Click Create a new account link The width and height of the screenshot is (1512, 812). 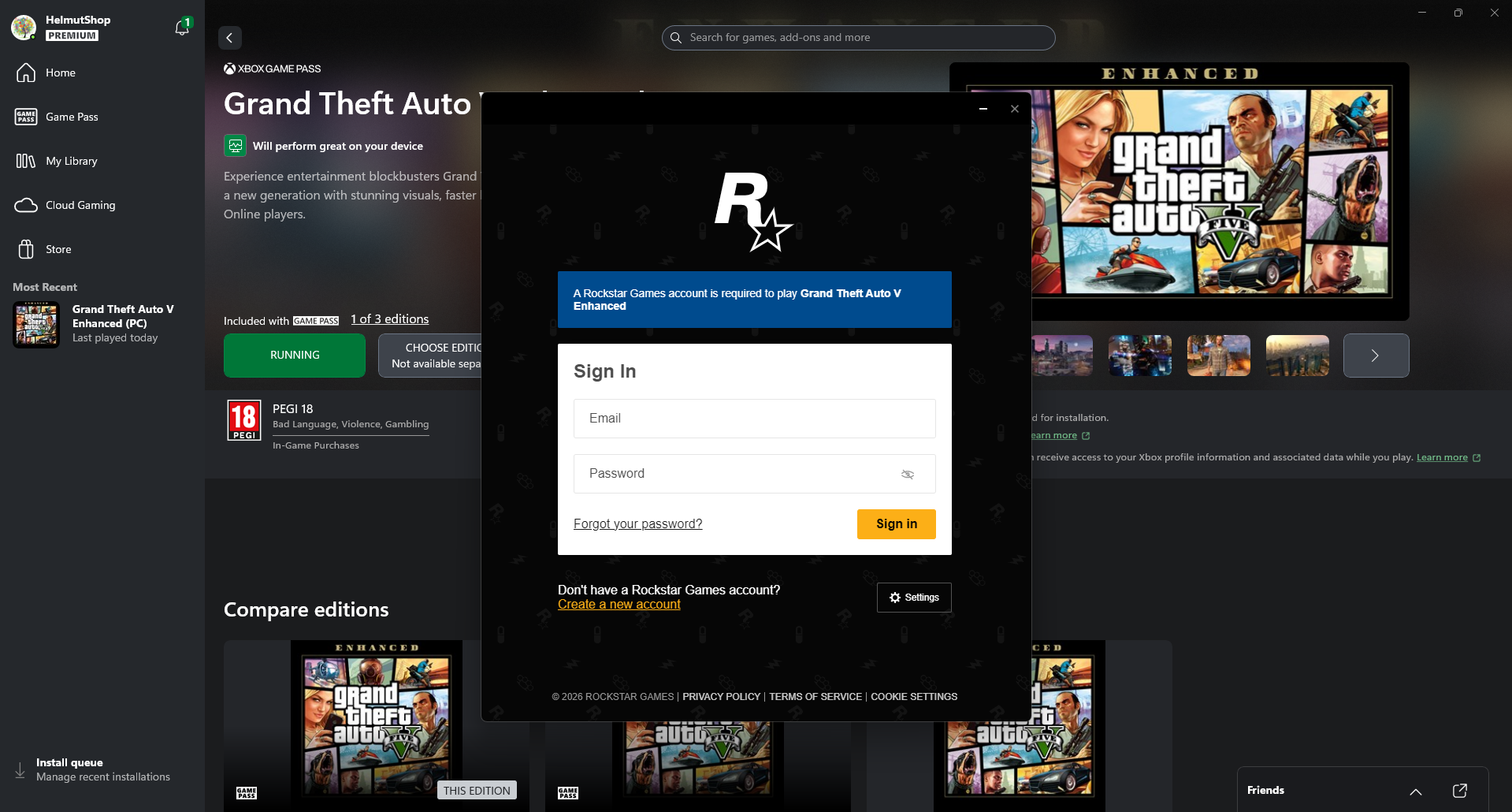click(619, 605)
